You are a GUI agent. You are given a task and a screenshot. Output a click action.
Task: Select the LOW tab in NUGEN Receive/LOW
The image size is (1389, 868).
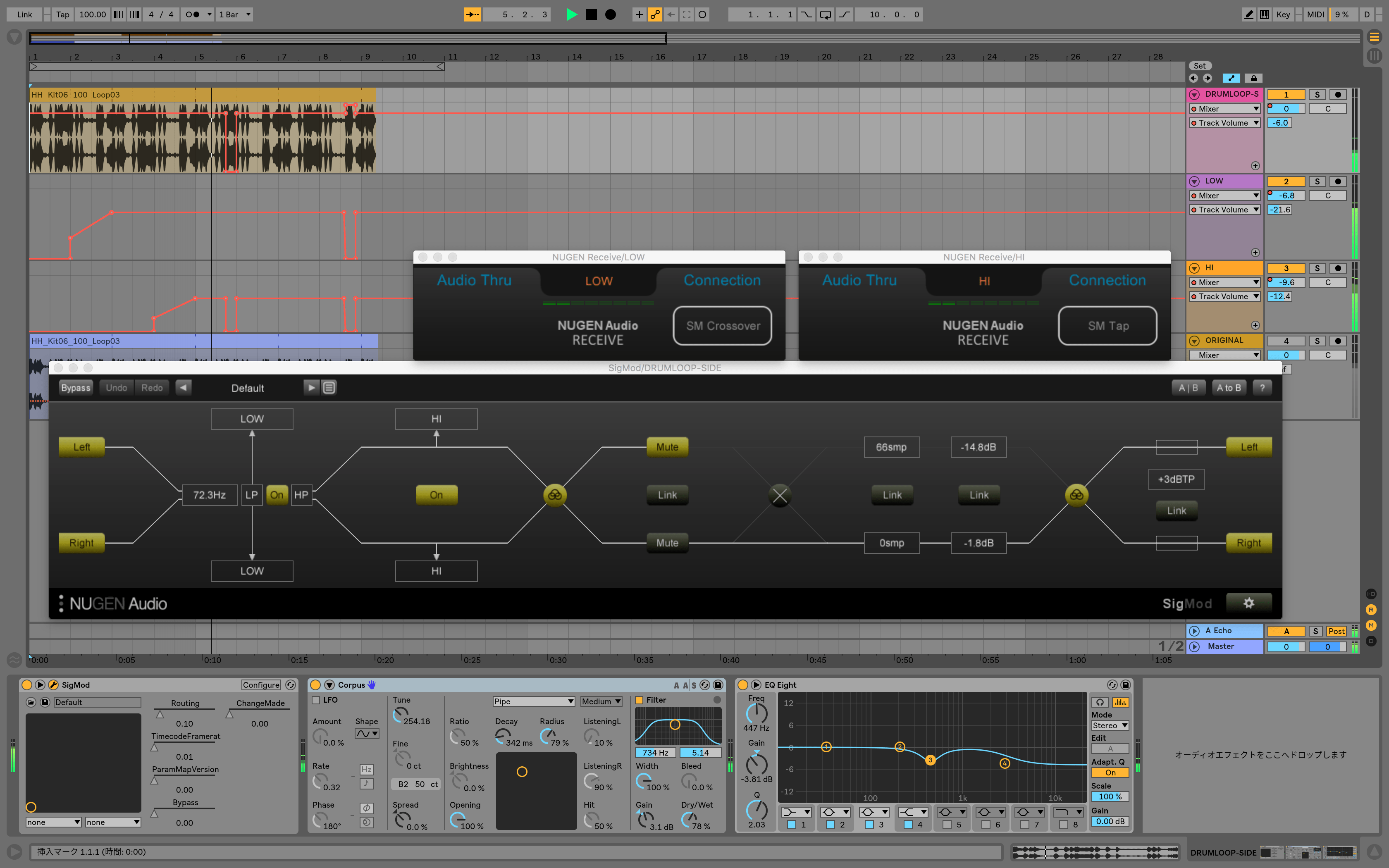(599, 281)
